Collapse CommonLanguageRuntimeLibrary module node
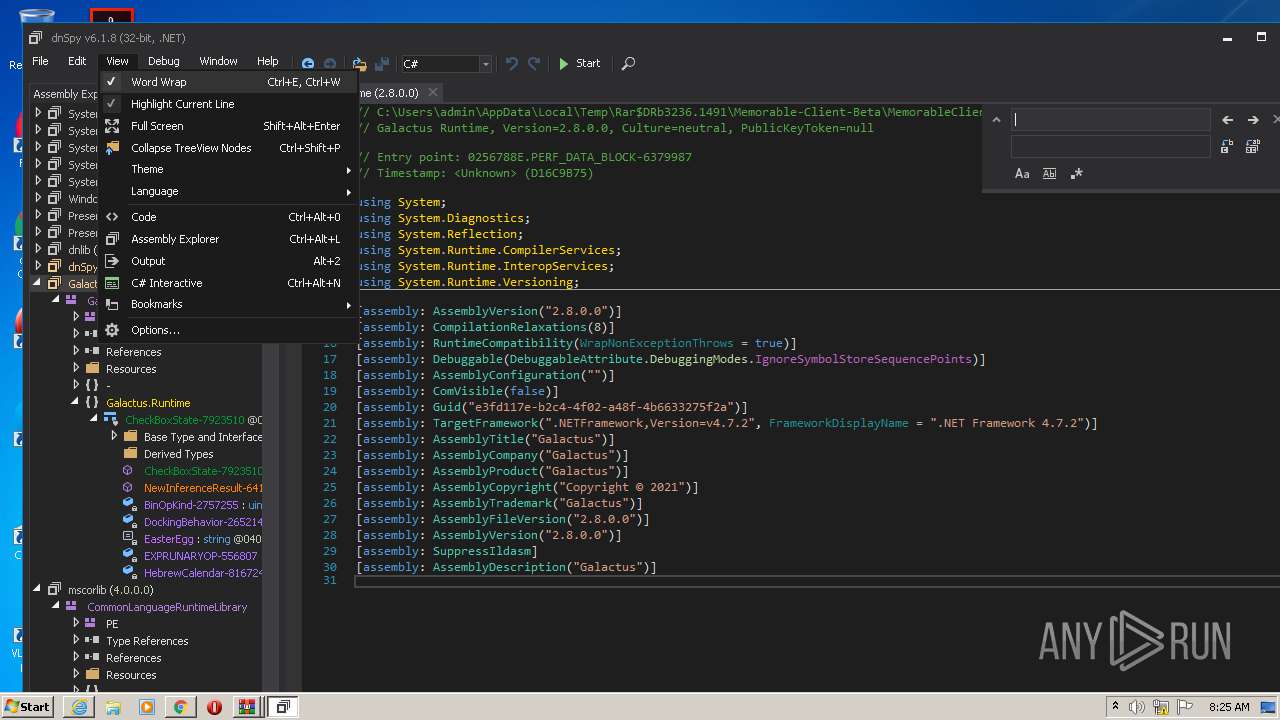Viewport: 1280px width, 720px height. coord(56,606)
